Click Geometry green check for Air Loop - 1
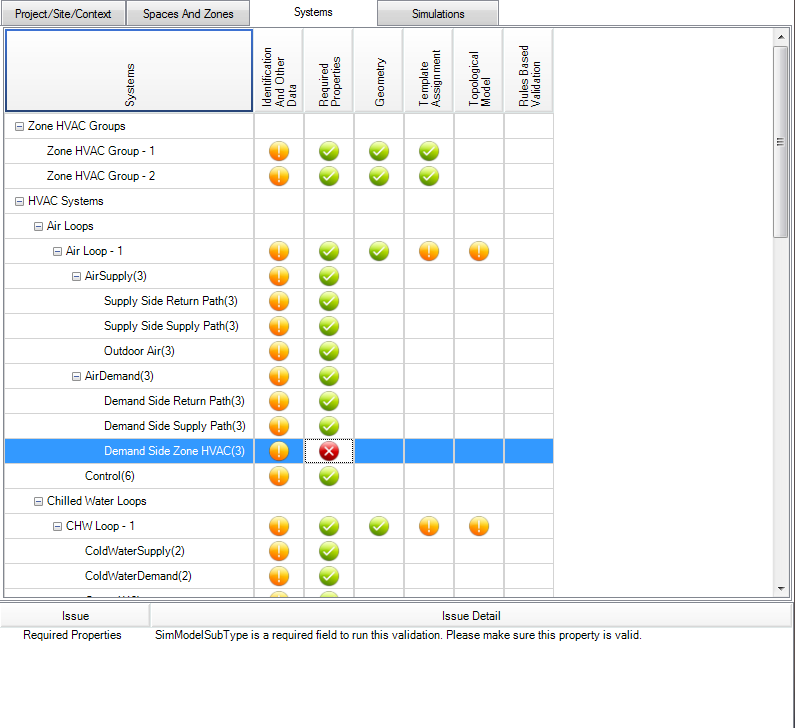Viewport: 795px width, 728px height. [379, 251]
